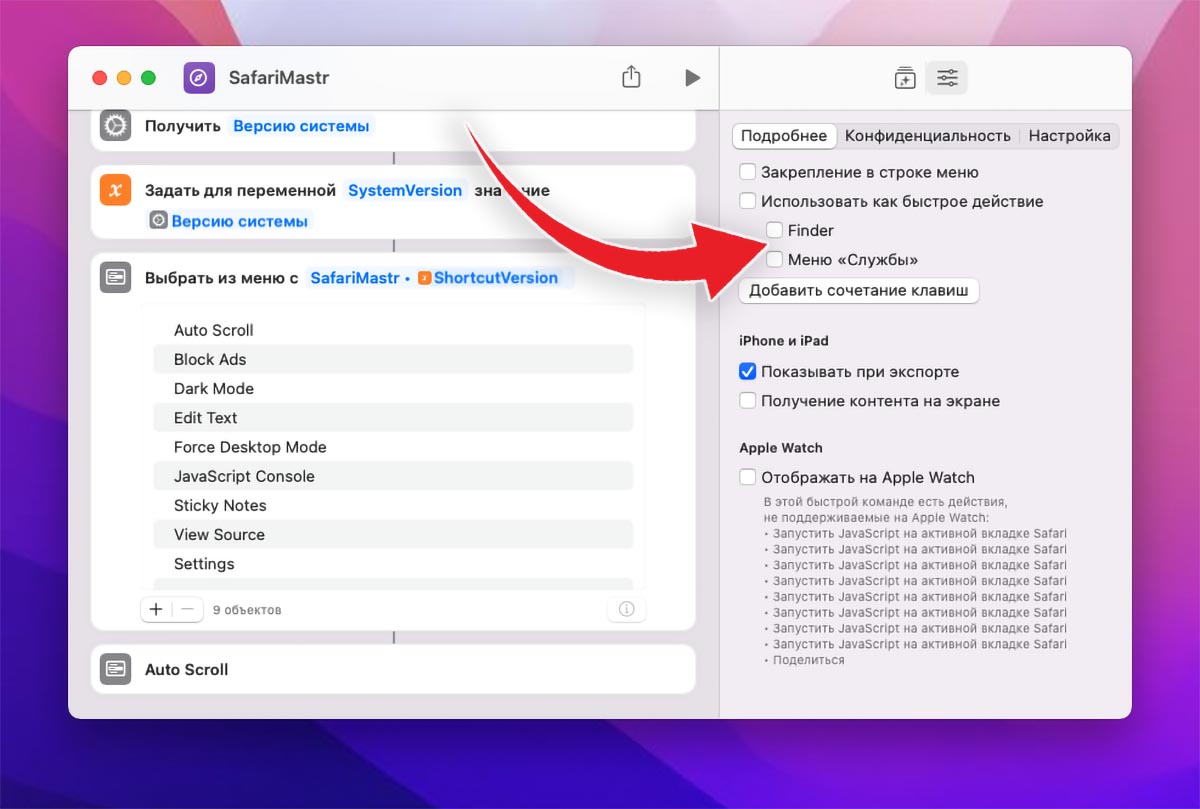Enable Отображать на Apple Watch checkbox
The image size is (1200, 809).
click(748, 478)
